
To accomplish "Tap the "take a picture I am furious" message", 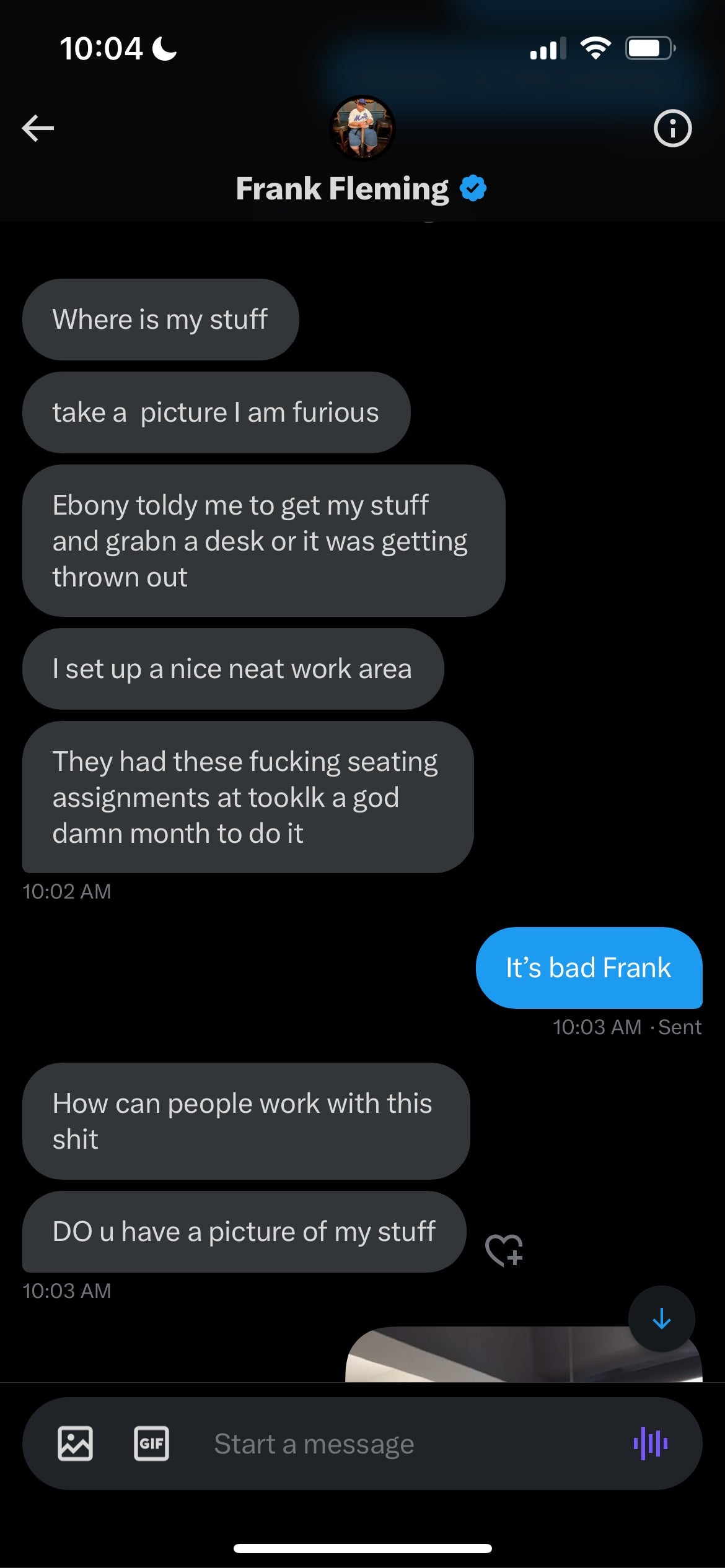I will 216,412.
